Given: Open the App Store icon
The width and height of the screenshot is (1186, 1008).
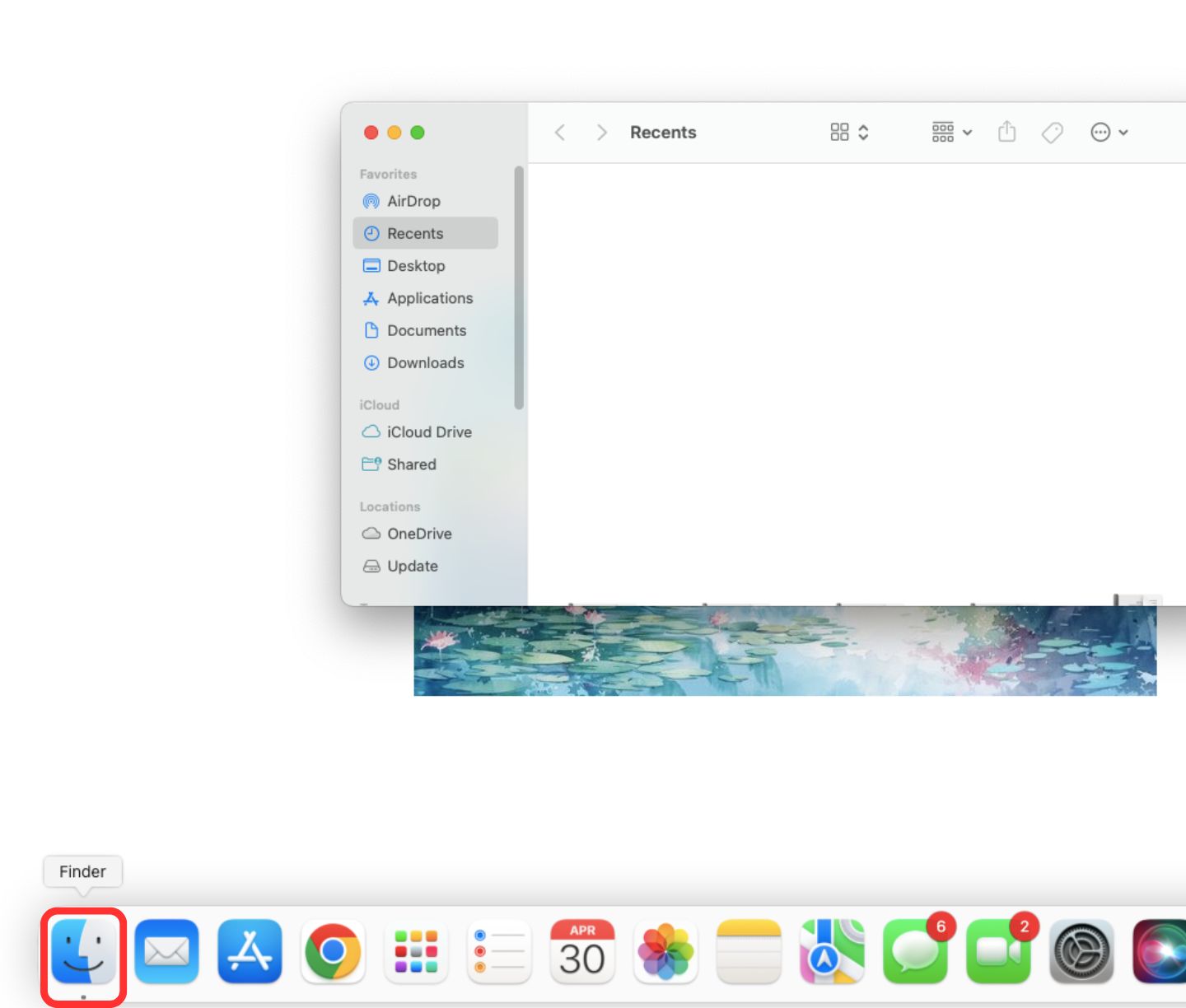Looking at the screenshot, I should tap(250, 952).
